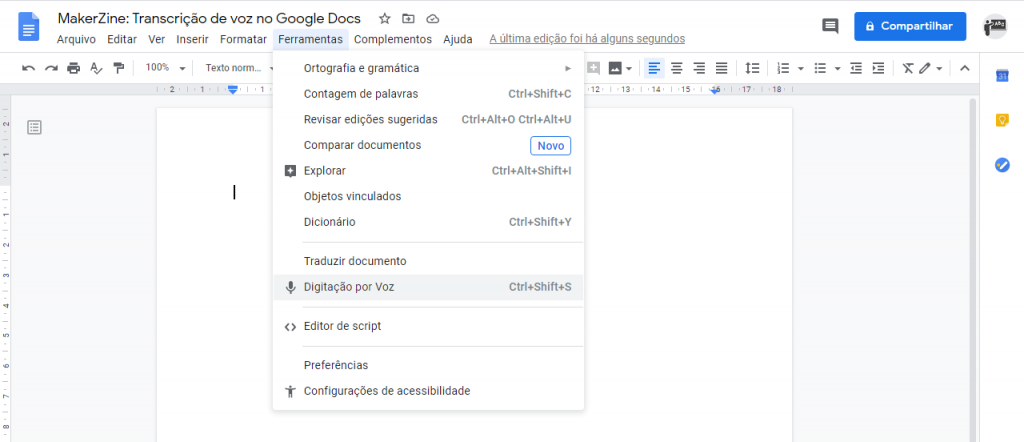Open Google Keep from the side panel
Screen dimensions: 1024x442
[x=1002, y=120]
